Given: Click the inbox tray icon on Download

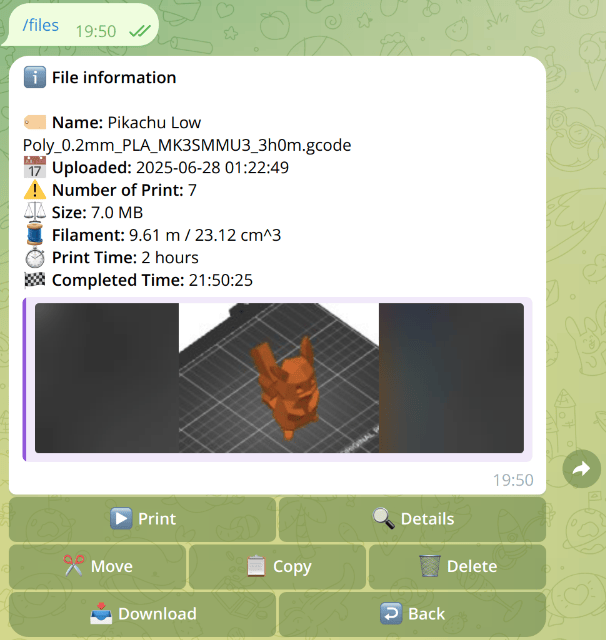Looking at the screenshot, I should click(x=101, y=613).
